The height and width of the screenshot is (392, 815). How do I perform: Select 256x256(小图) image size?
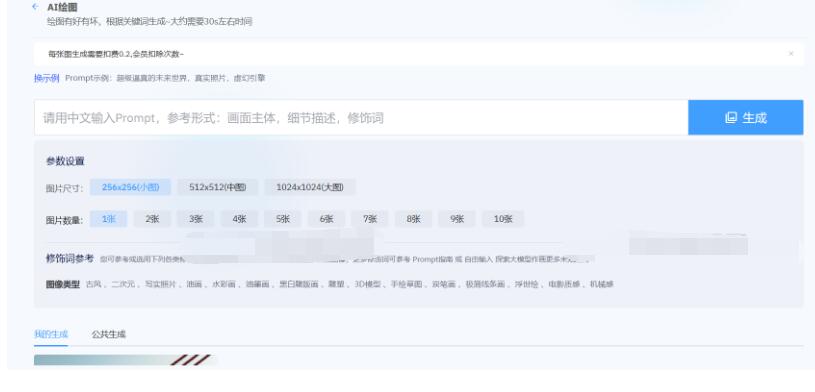(130, 187)
